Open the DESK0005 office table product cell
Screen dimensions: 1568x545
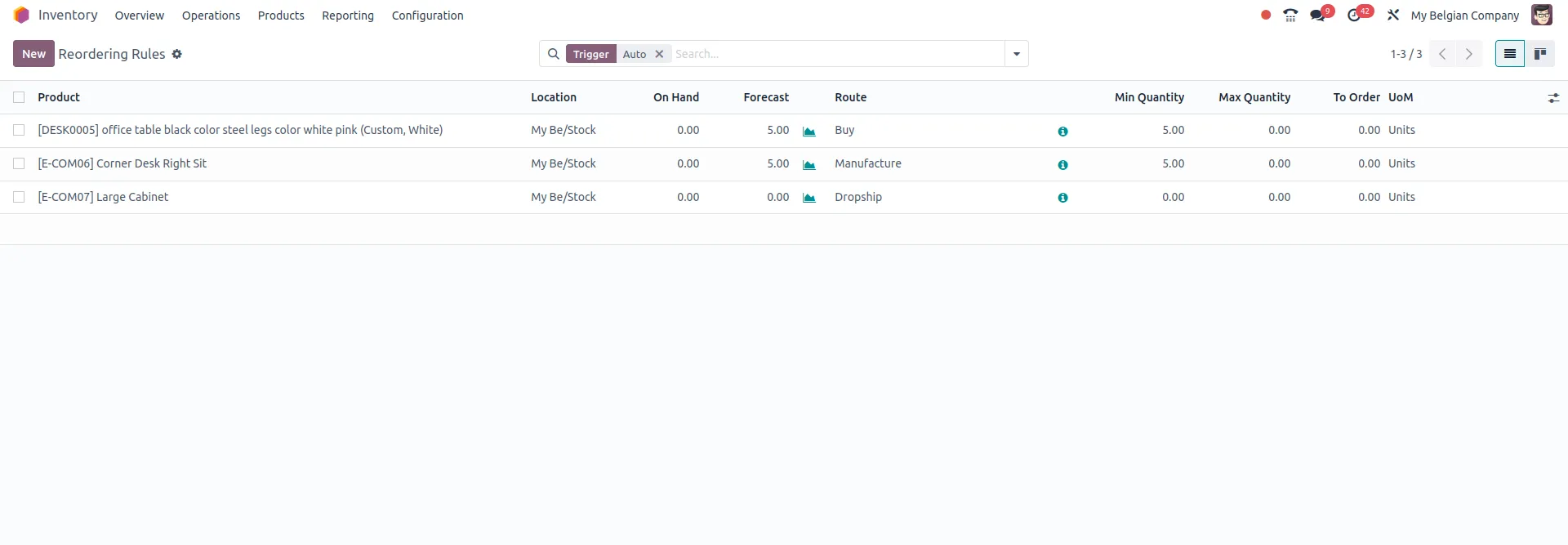click(x=240, y=130)
